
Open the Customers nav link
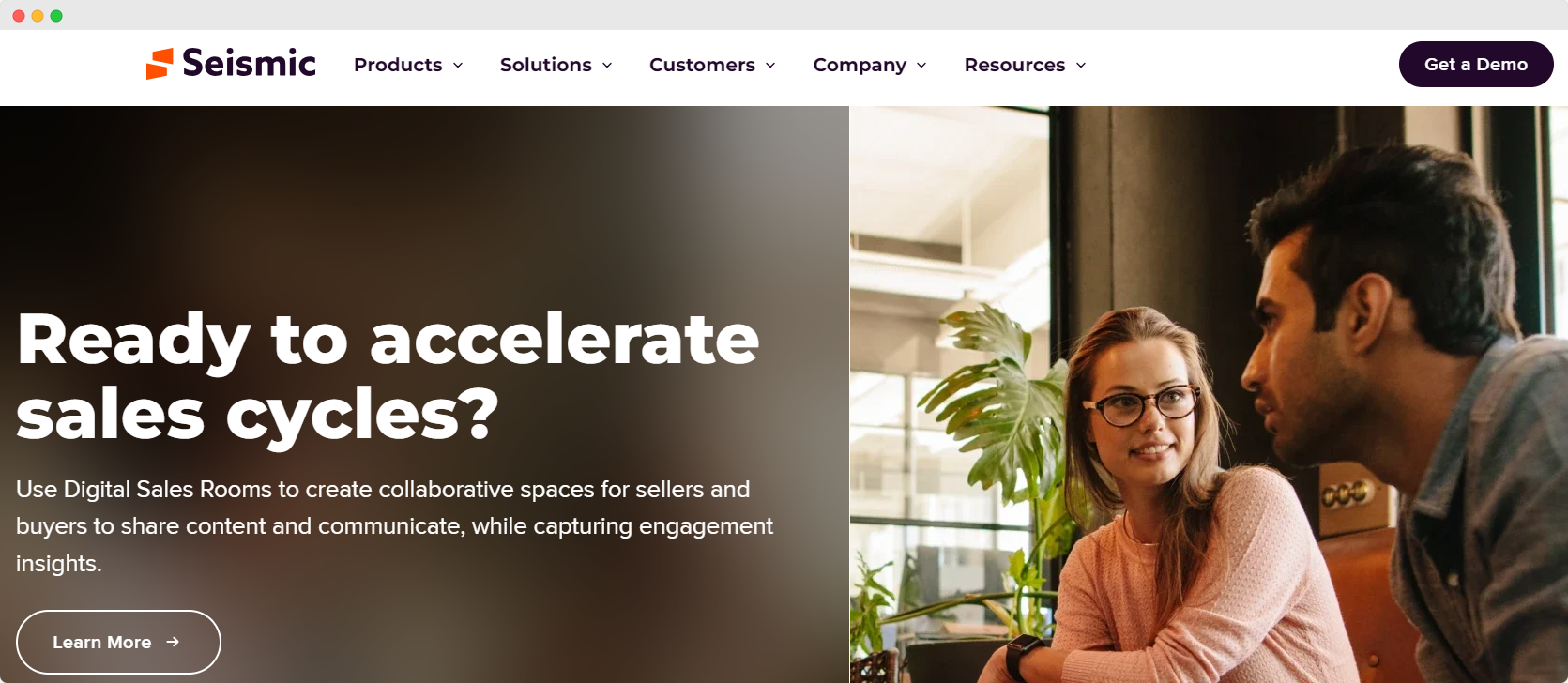click(x=702, y=65)
